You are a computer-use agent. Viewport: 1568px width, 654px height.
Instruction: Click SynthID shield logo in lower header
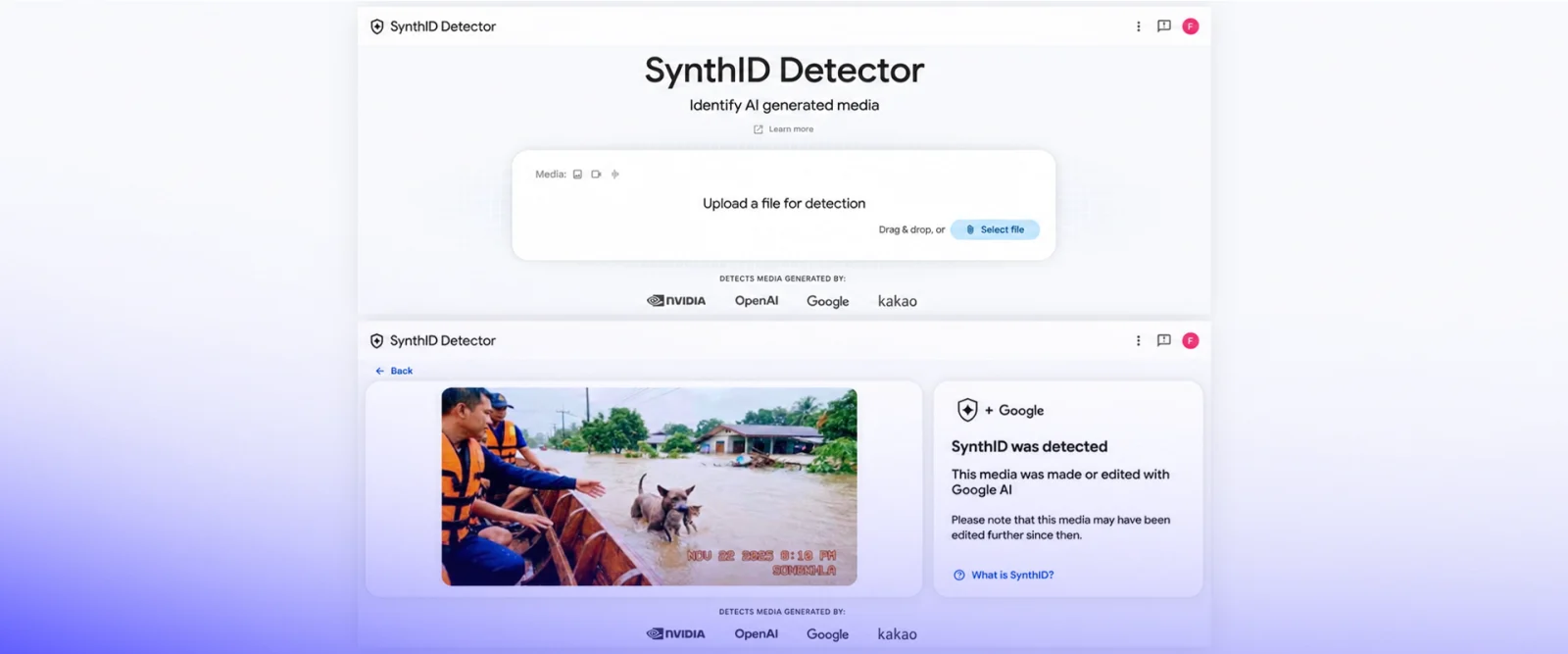pyautogui.click(x=376, y=341)
